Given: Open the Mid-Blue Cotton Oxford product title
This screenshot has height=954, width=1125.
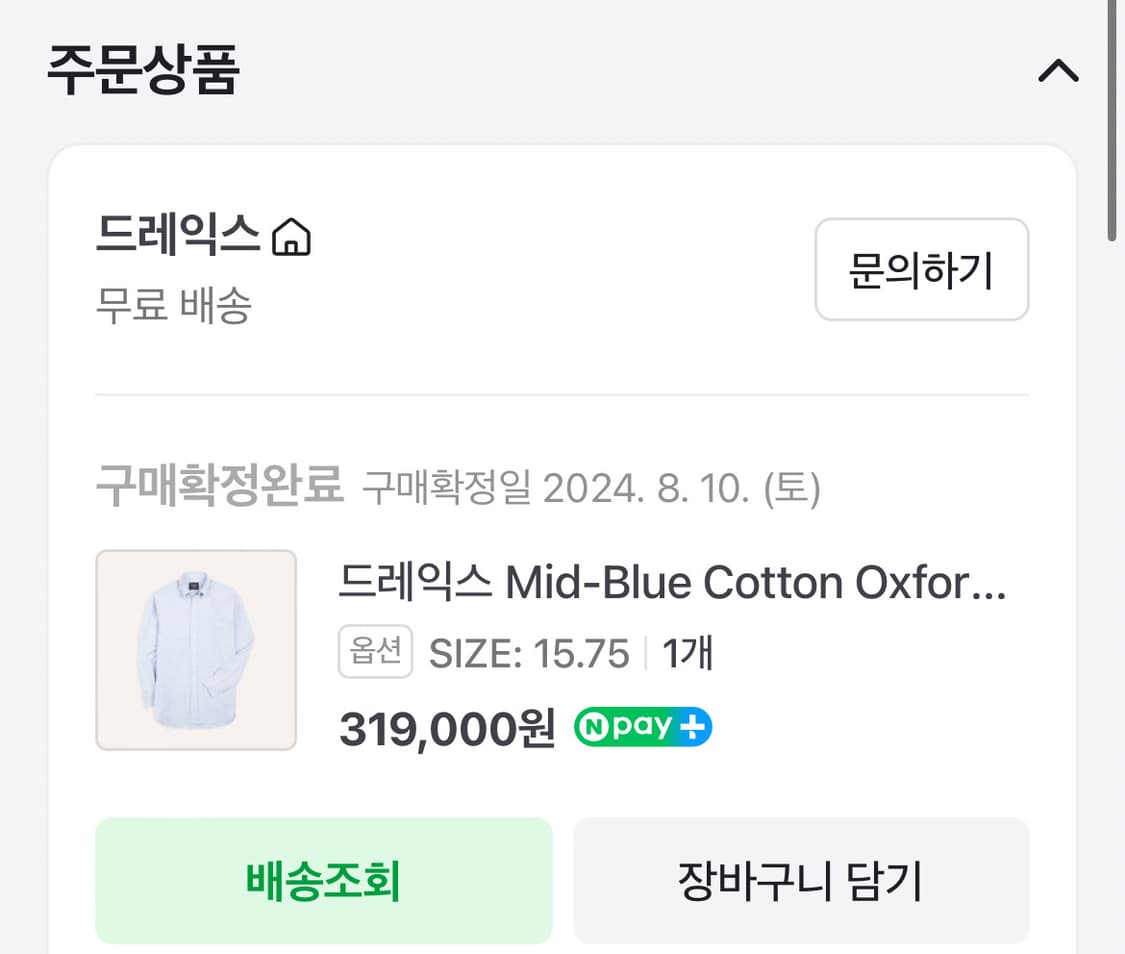Looking at the screenshot, I should tap(671, 583).
